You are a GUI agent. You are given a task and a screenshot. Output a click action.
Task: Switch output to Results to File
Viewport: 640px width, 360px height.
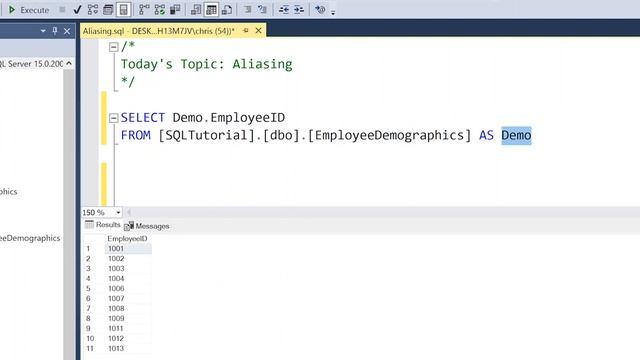point(227,10)
